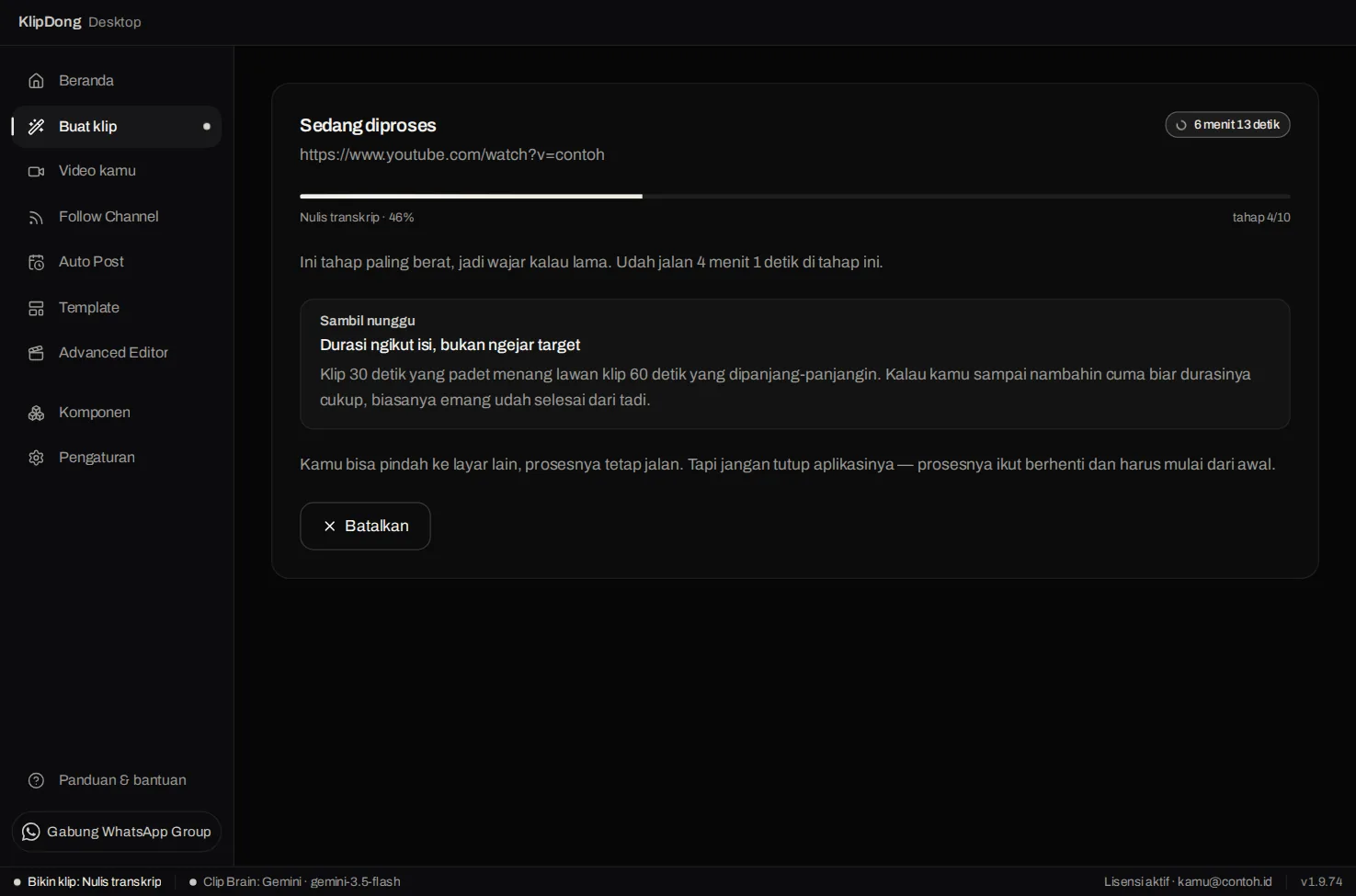Click the transcript progress bar
Screen dimensions: 1356x896
coord(795,196)
